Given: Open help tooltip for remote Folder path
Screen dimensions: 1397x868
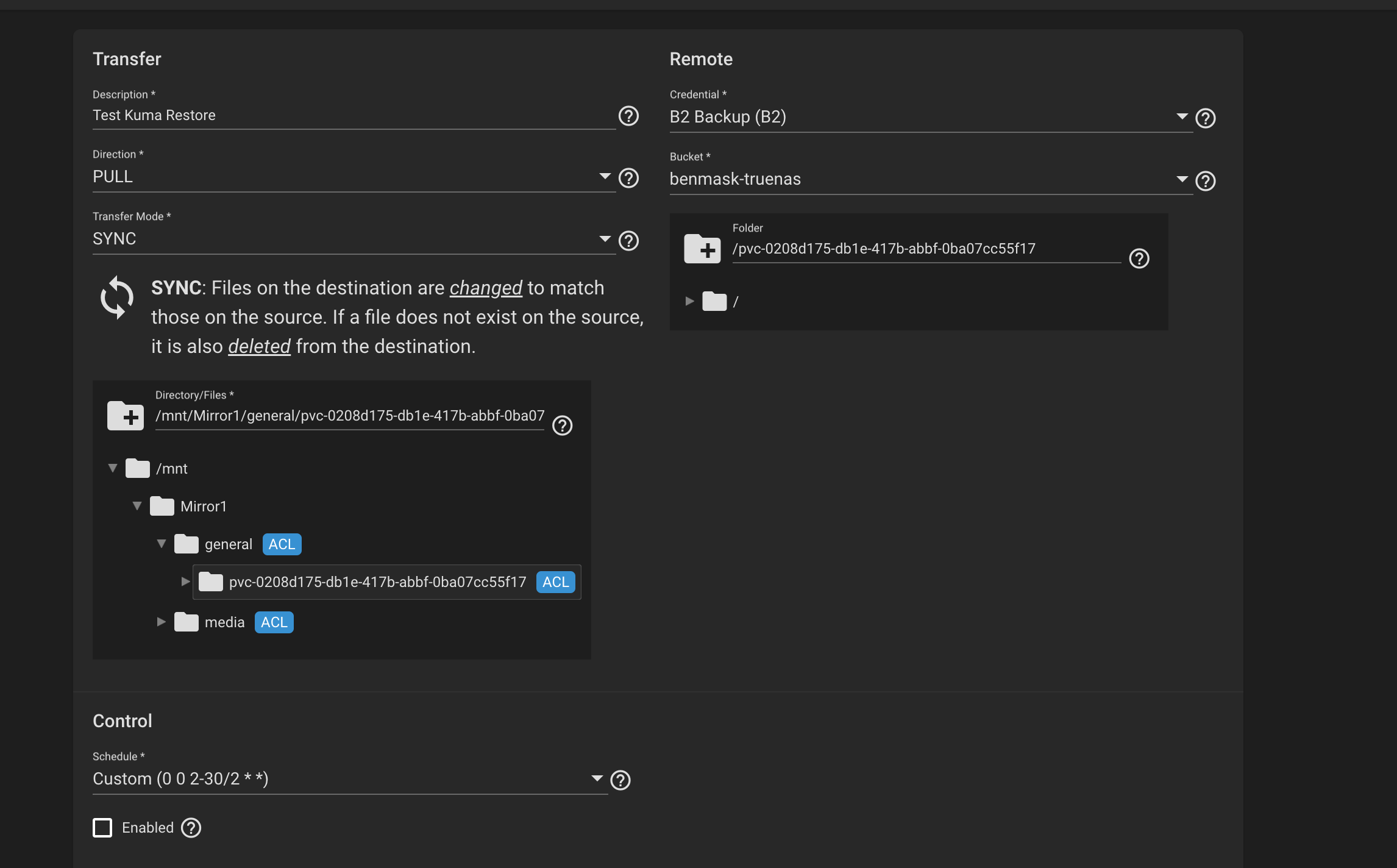Looking at the screenshot, I should 1140,258.
